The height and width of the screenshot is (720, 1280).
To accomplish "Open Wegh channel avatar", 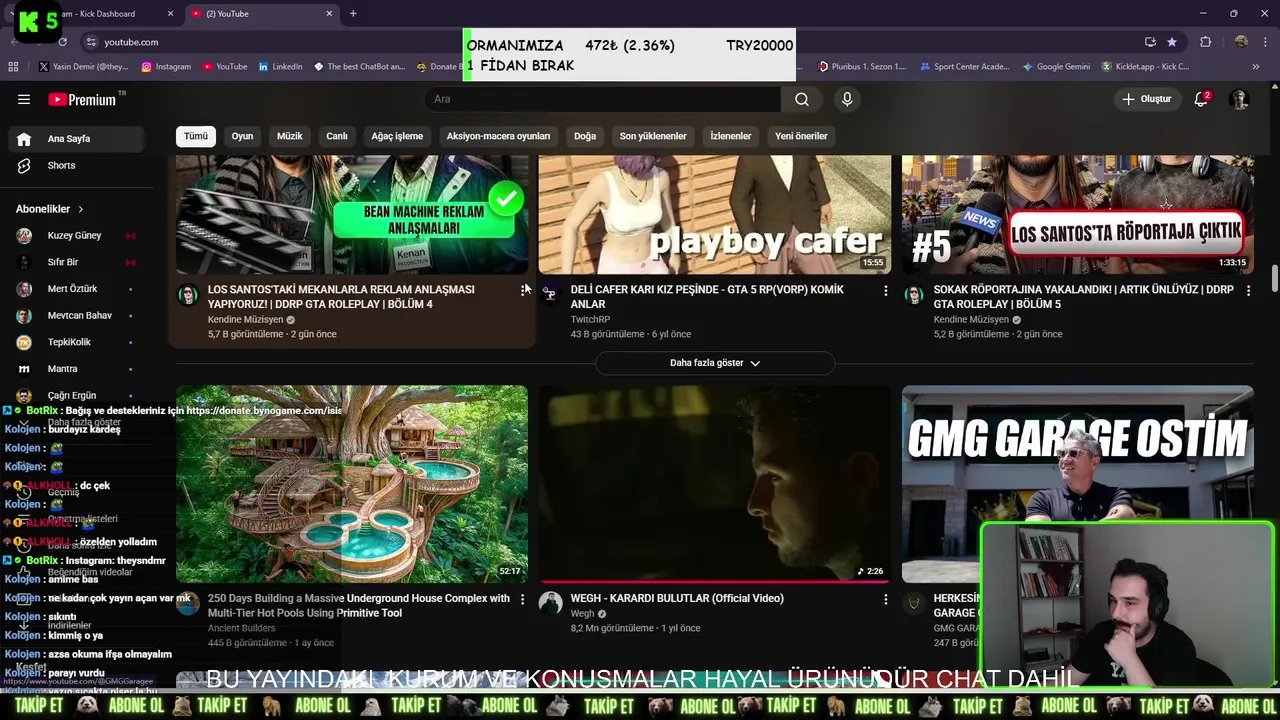I will [x=550, y=602].
